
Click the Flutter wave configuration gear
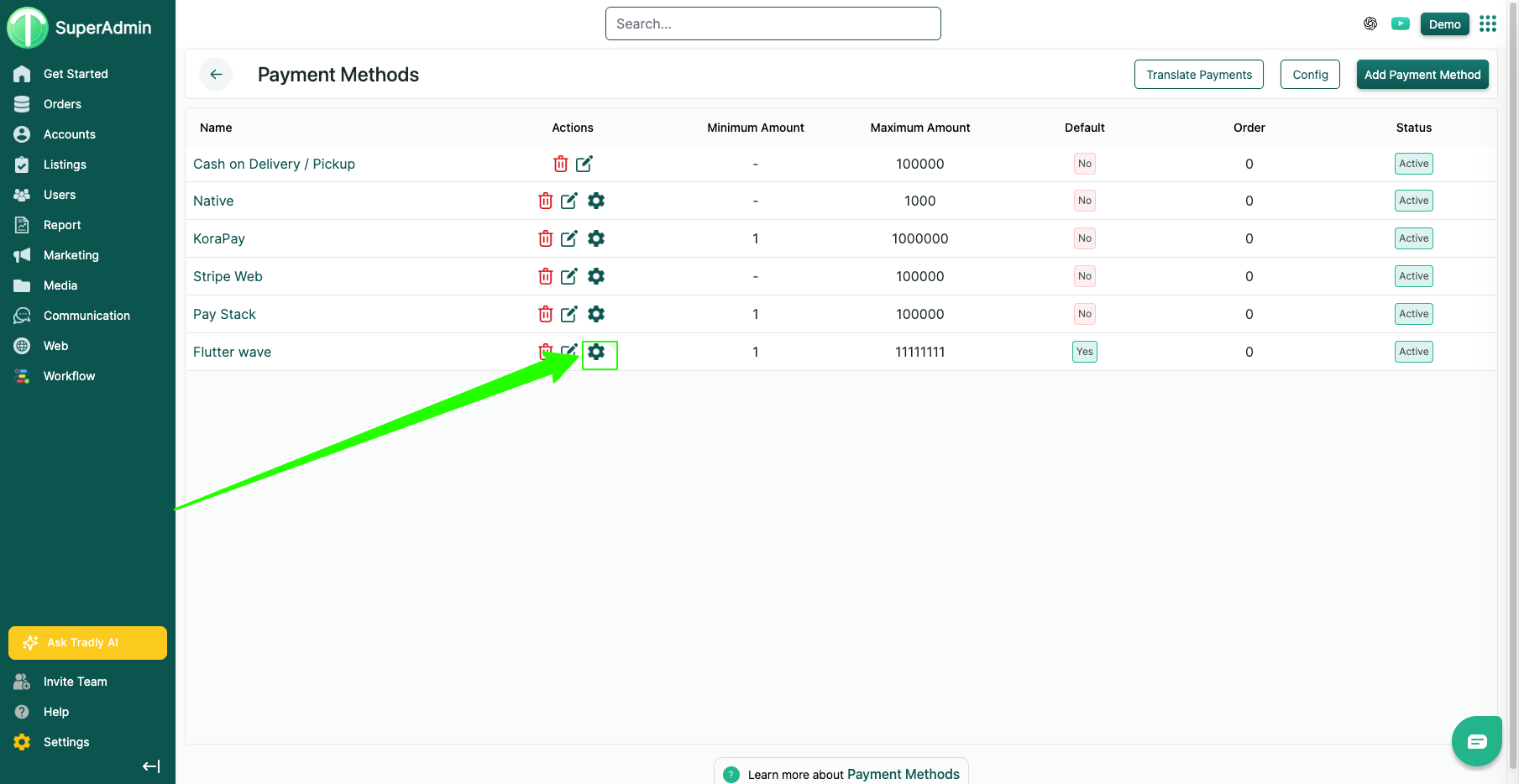596,352
